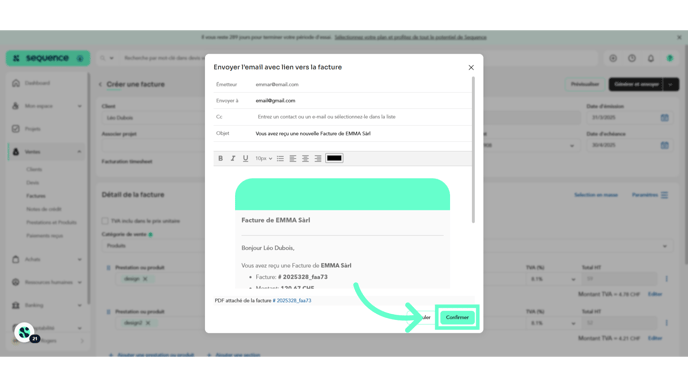The image size is (688, 387).
Task: Open Prestations et Produits under Ventes
Action: pyautogui.click(x=51, y=222)
